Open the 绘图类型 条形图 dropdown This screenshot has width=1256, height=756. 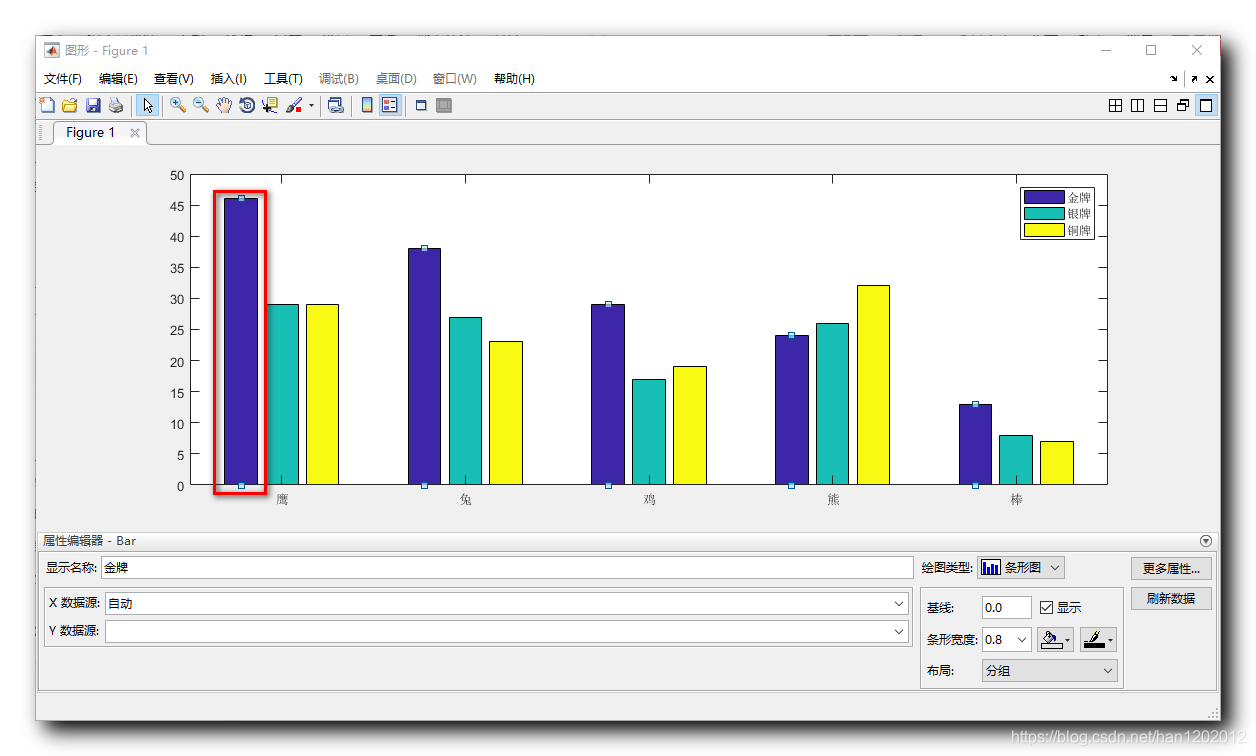coord(1021,568)
